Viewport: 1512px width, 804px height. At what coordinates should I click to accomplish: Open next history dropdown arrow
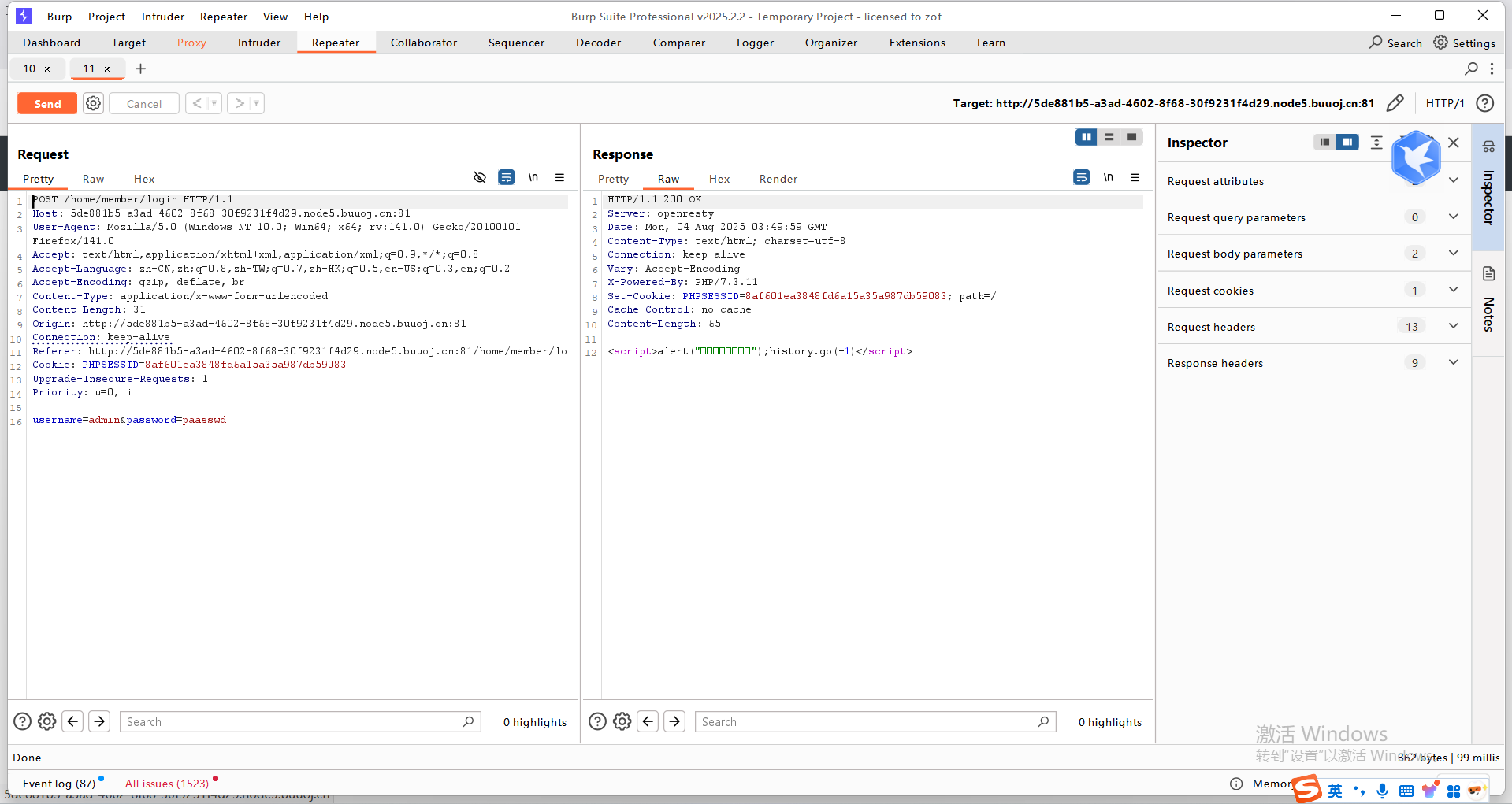point(256,104)
